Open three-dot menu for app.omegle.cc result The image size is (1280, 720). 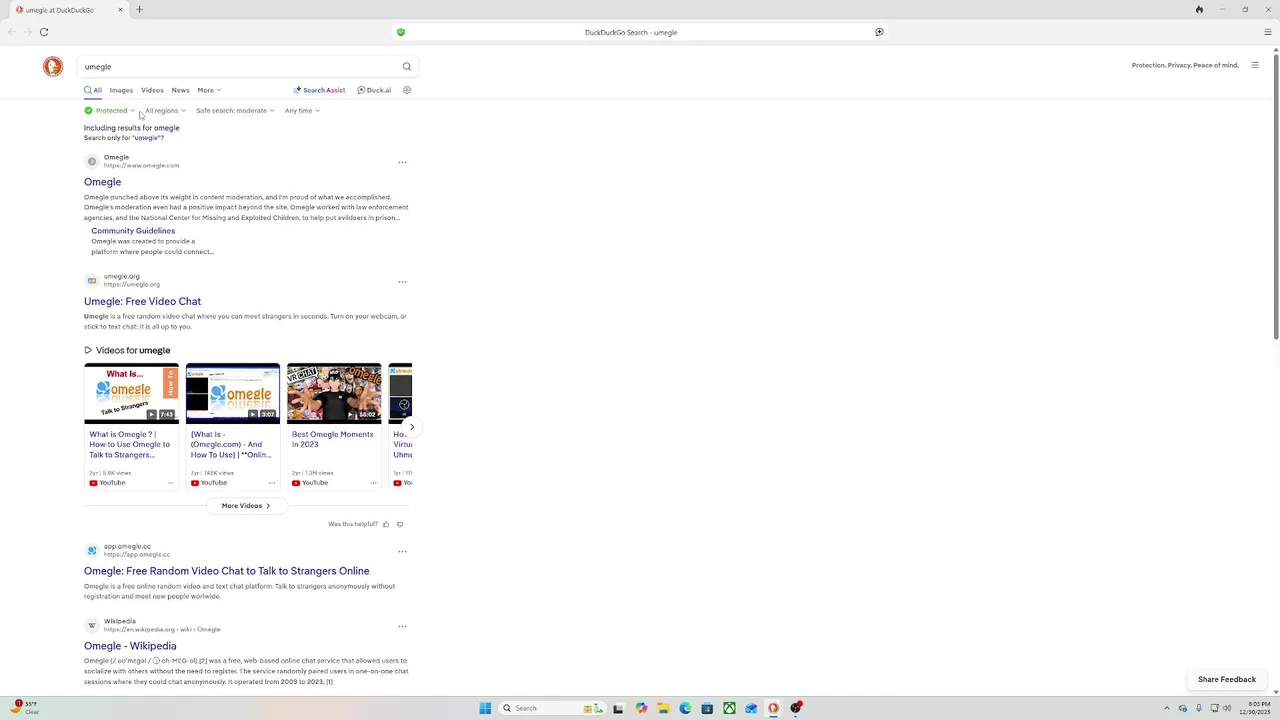pyautogui.click(x=402, y=551)
